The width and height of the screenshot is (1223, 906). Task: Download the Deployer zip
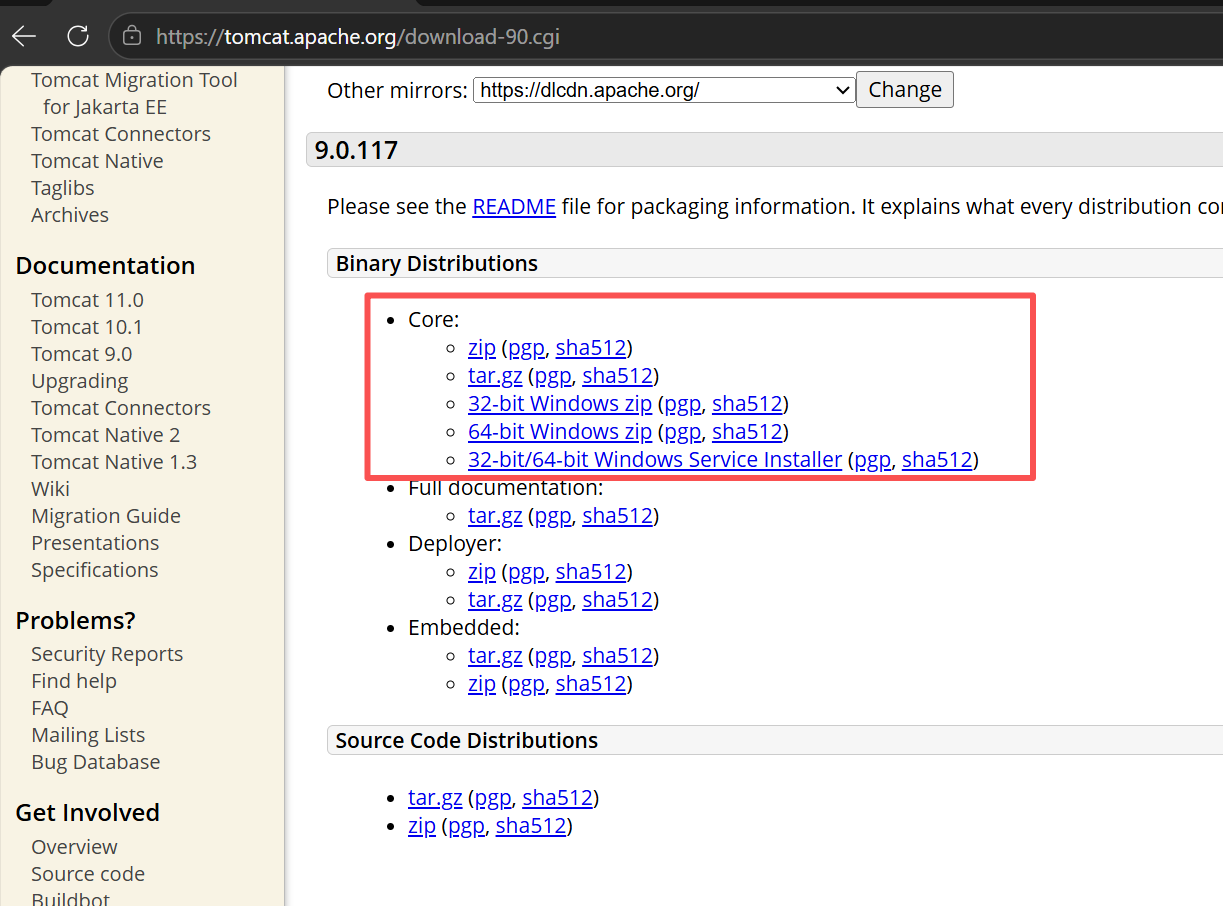coord(482,572)
